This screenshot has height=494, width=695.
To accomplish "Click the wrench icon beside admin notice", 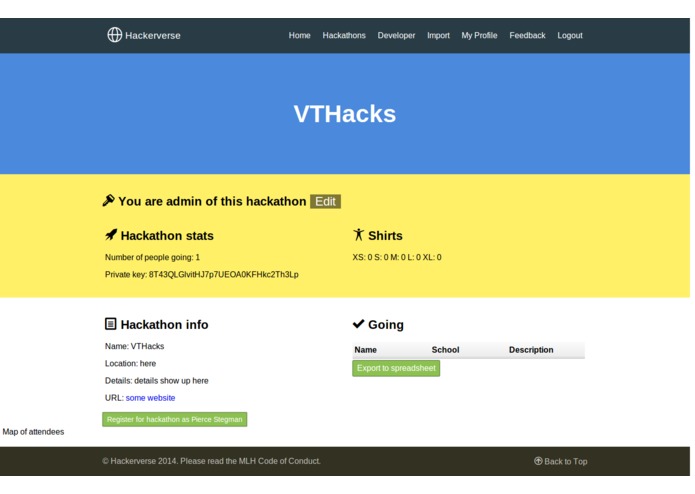I will [109, 201].
